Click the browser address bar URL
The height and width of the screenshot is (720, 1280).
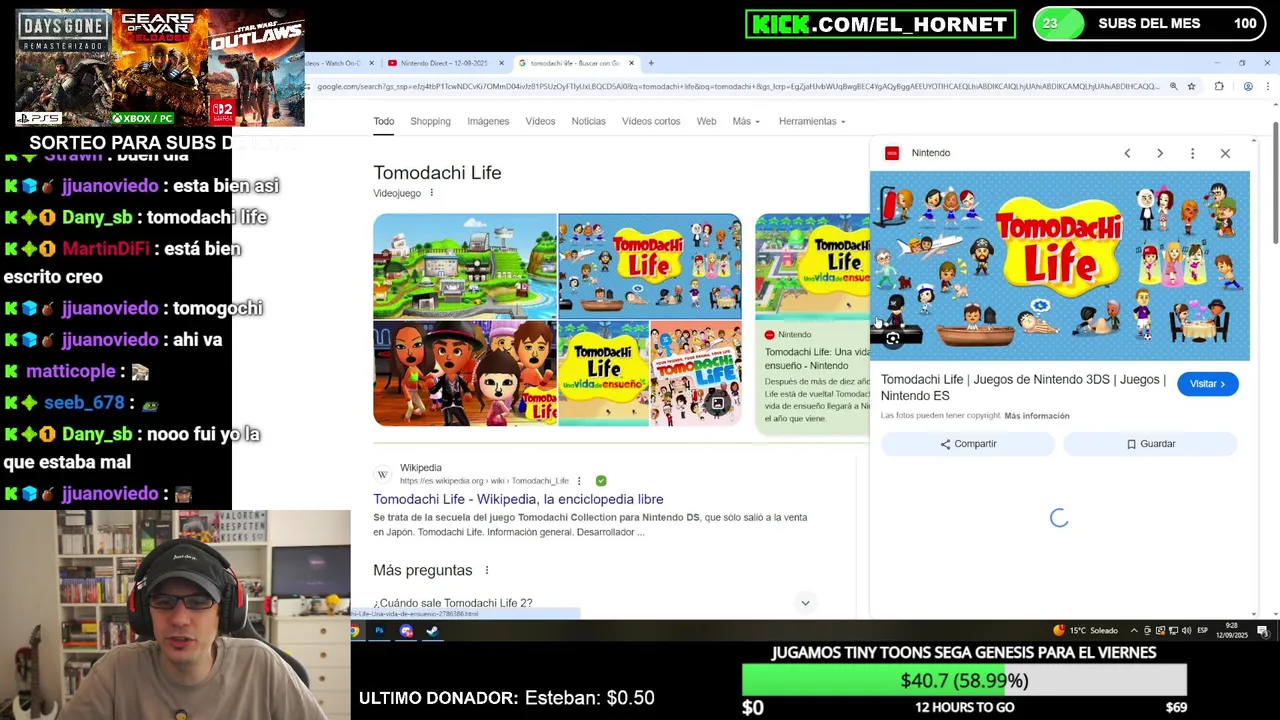click(738, 87)
